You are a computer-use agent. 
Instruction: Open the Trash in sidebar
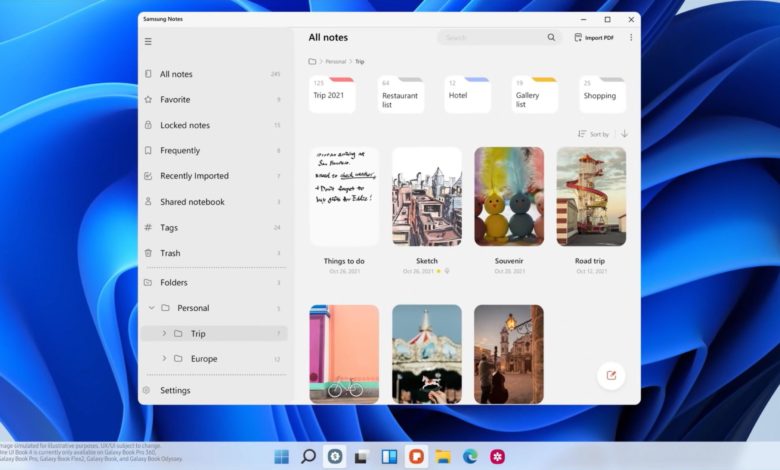pyautogui.click(x=170, y=253)
